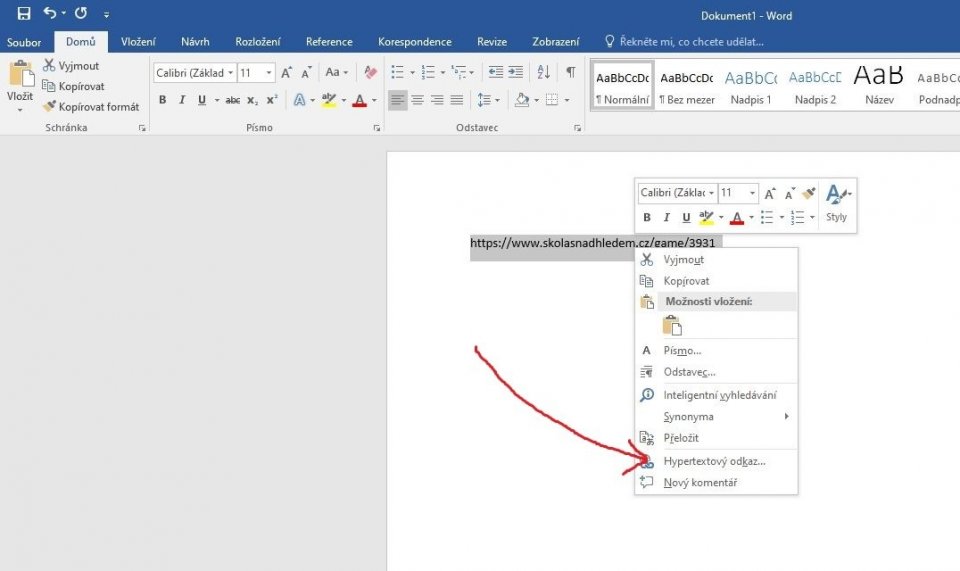Click Vyjmout in the ribbon clipboard group

71,65
